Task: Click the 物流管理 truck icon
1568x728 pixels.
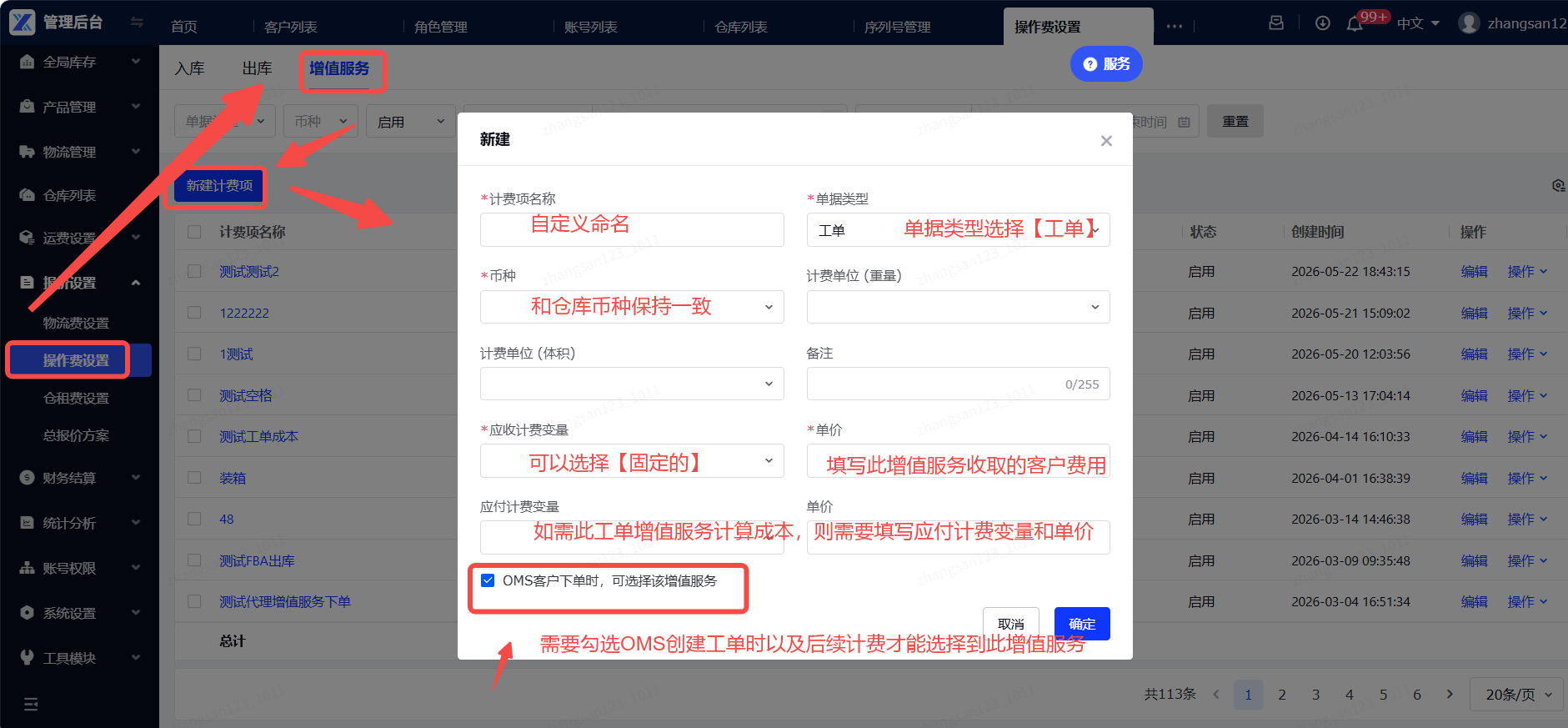Action: click(27, 152)
